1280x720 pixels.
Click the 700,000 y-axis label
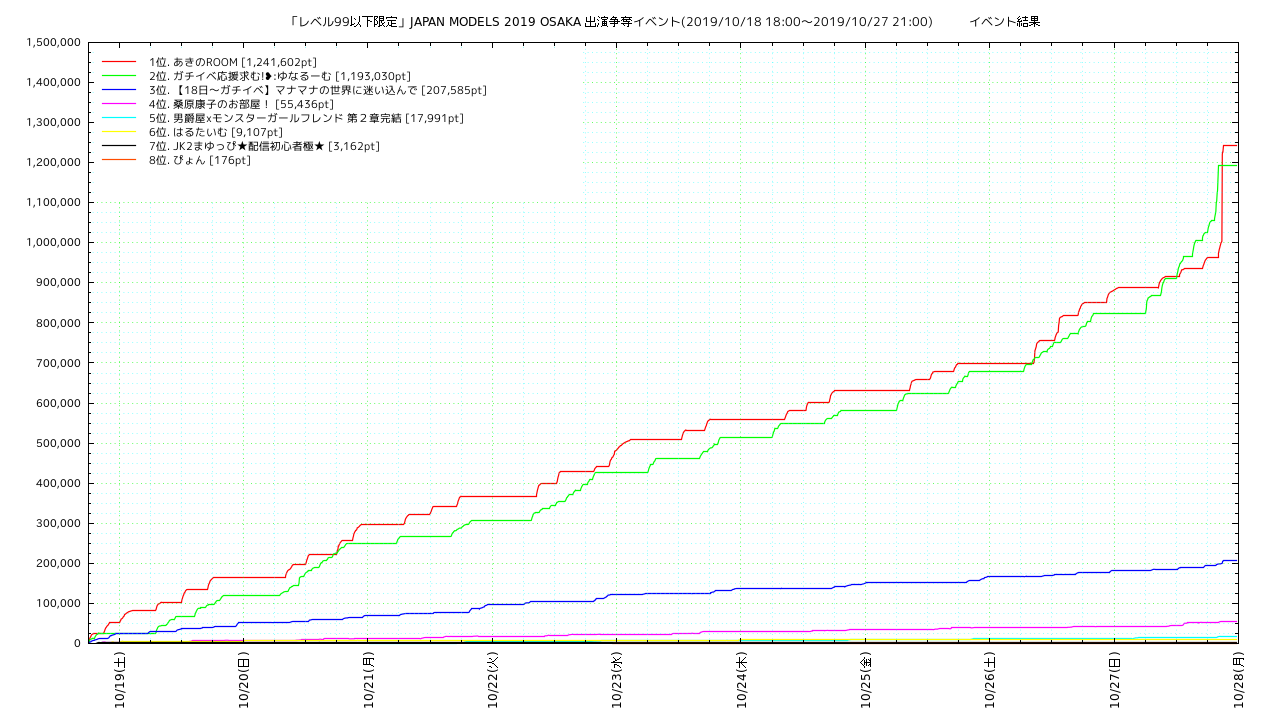[56, 363]
